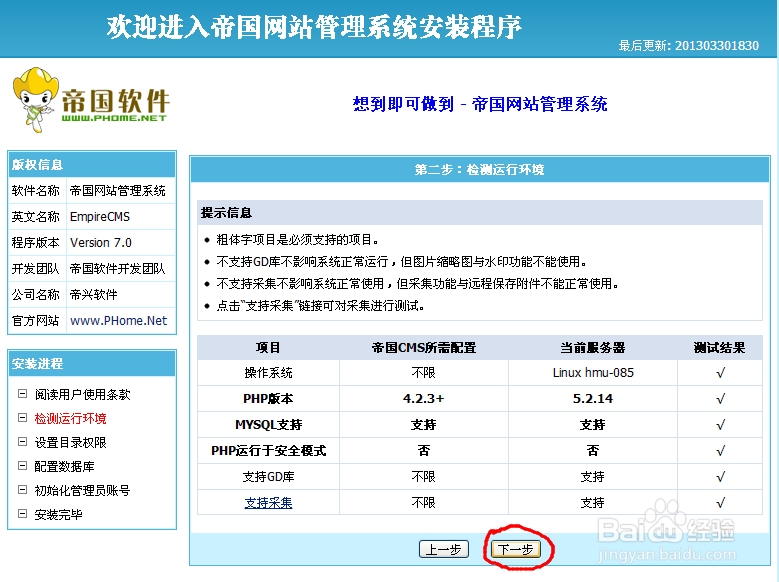Image resolution: width=779 pixels, height=582 pixels.
Task: Click the 帝国软件开发团队 cell
Action: click(121, 269)
